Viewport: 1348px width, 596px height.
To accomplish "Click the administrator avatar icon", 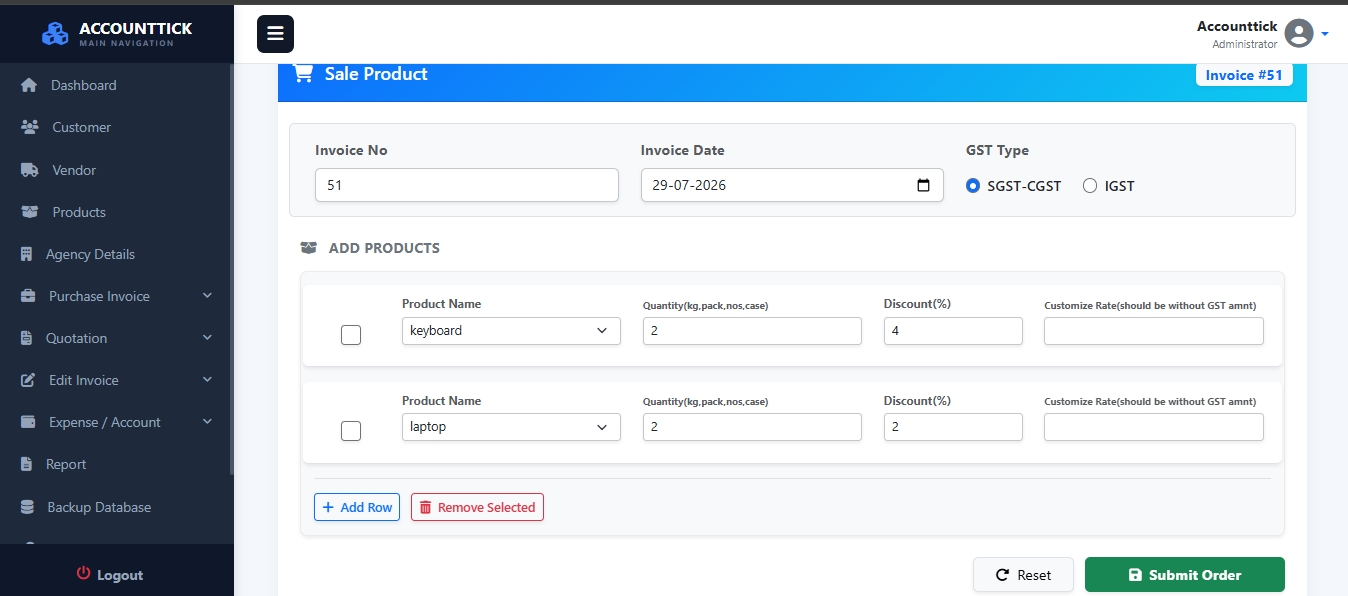I will point(1299,33).
